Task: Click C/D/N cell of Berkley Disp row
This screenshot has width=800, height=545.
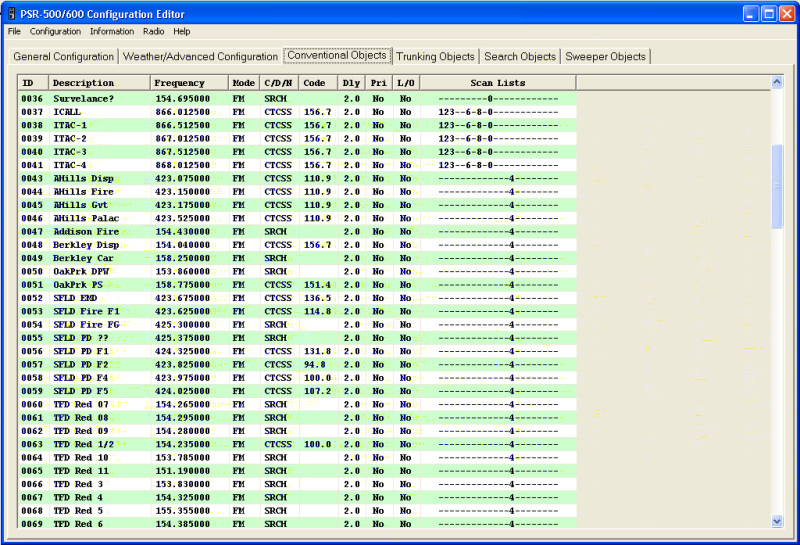Action: pos(278,245)
